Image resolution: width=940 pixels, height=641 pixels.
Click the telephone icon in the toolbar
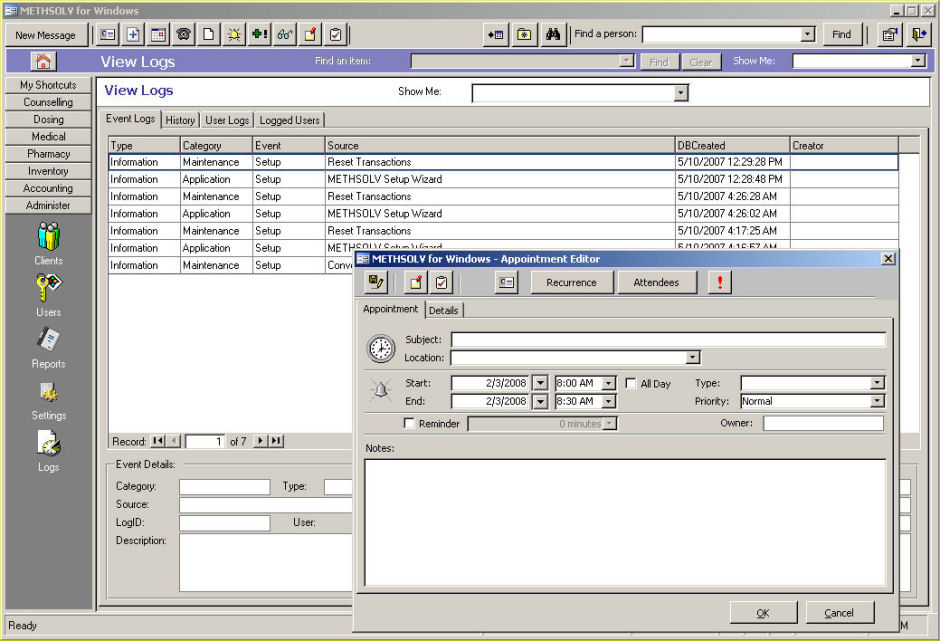[x=183, y=35]
